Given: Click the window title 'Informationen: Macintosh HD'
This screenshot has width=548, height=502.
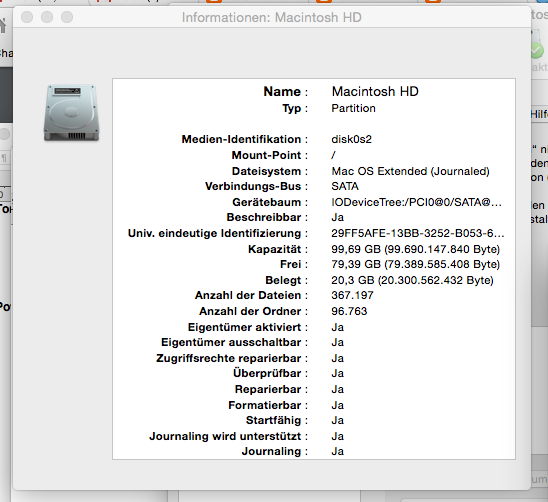Looking at the screenshot, I should pyautogui.click(x=272, y=17).
